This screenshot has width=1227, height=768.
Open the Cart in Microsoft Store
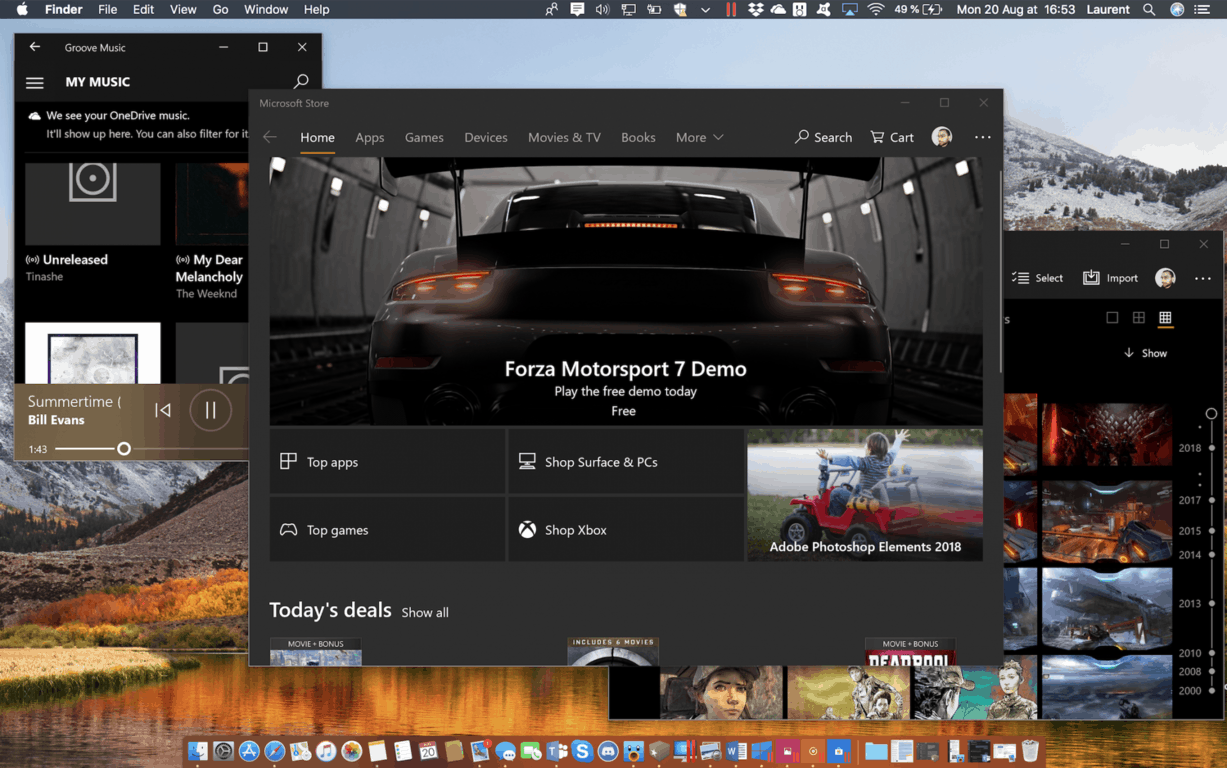(x=892, y=137)
